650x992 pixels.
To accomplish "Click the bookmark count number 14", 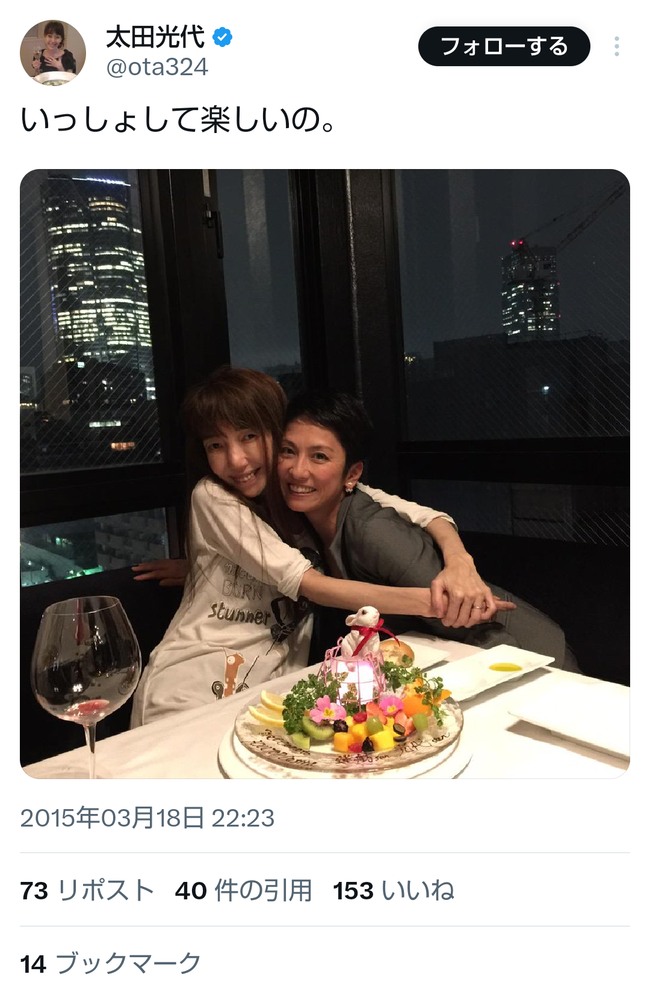I will click(x=34, y=964).
